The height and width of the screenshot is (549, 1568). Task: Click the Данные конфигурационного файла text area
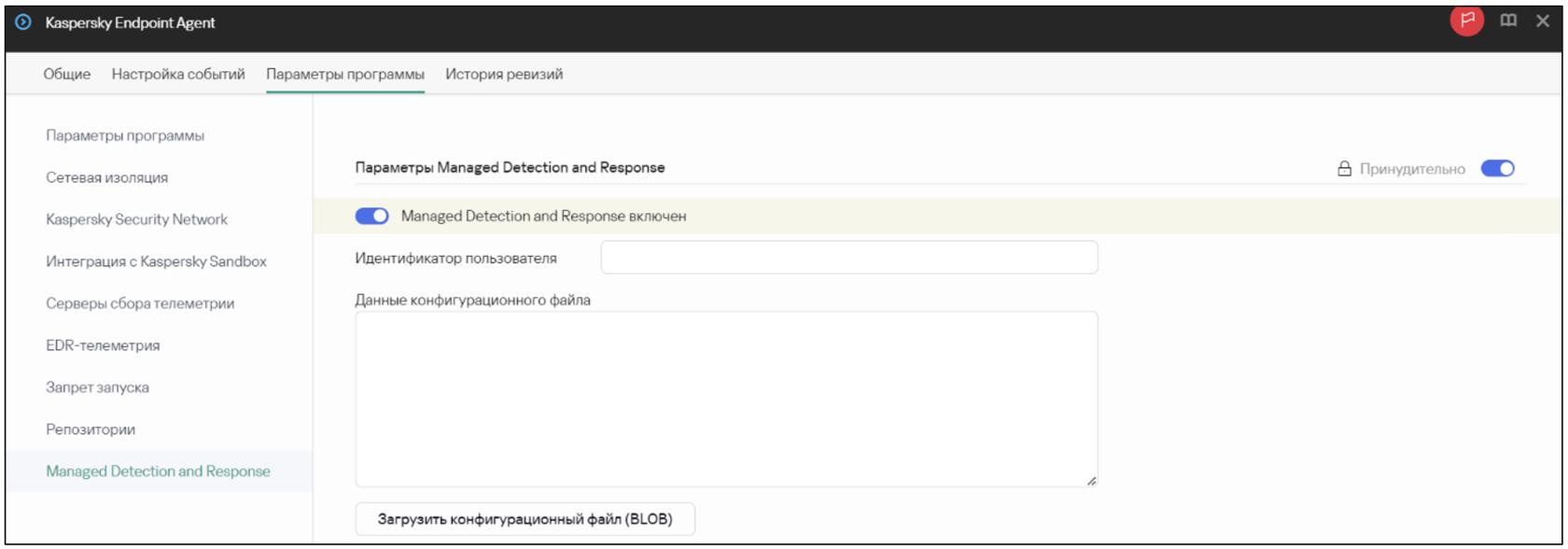coord(726,400)
